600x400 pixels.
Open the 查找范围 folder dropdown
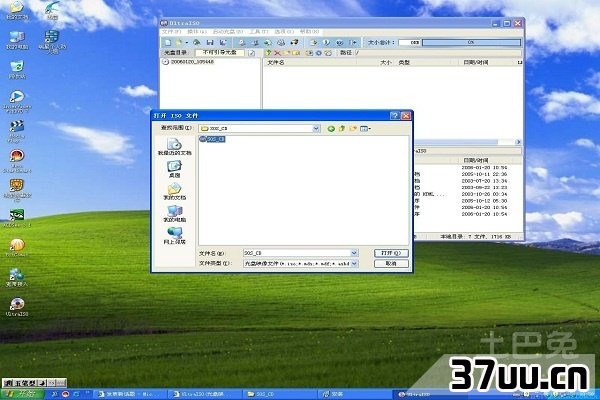[316, 129]
